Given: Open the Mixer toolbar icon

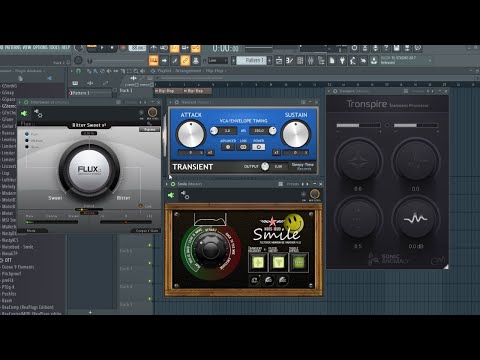Looking at the screenshot, I should [311, 60].
